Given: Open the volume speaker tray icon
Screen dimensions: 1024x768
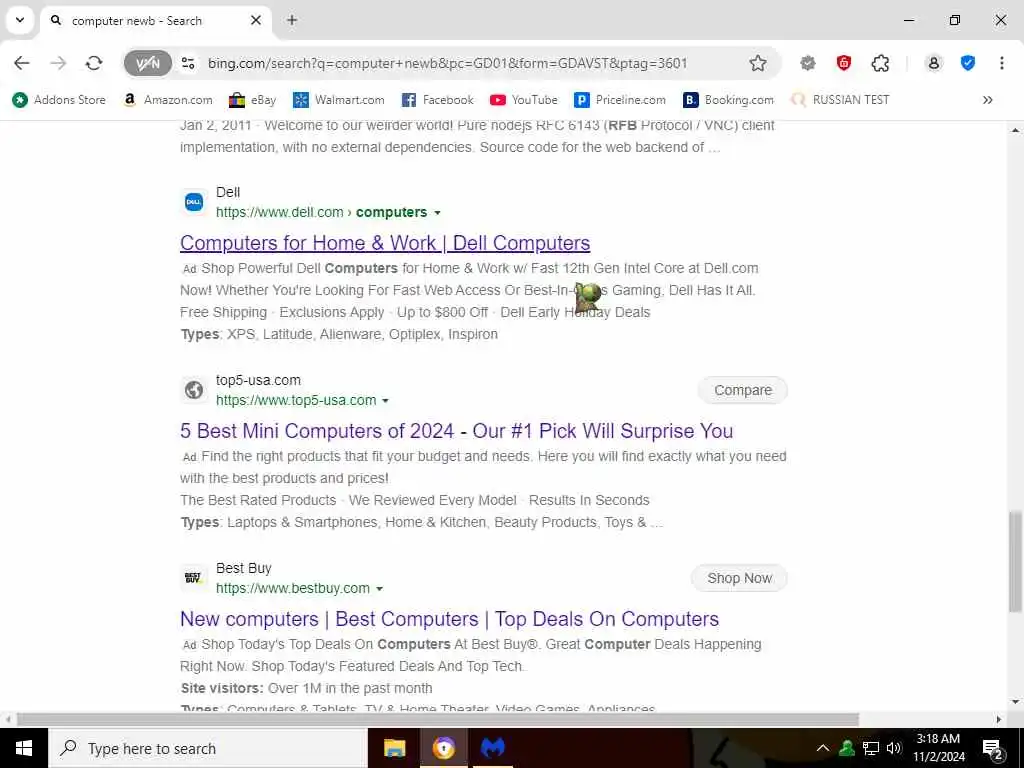Looking at the screenshot, I should (894, 748).
